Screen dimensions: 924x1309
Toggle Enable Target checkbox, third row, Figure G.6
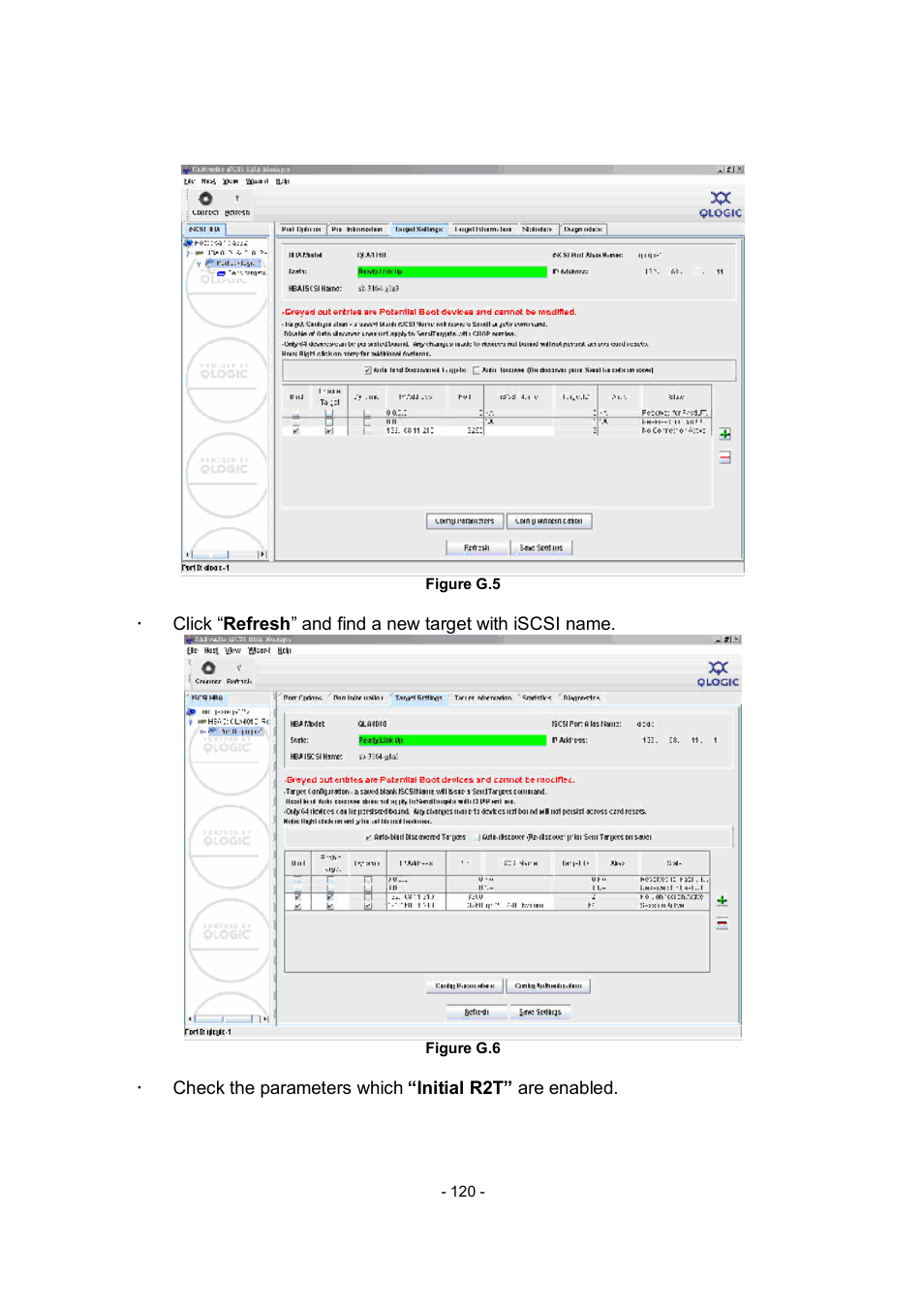click(x=330, y=897)
